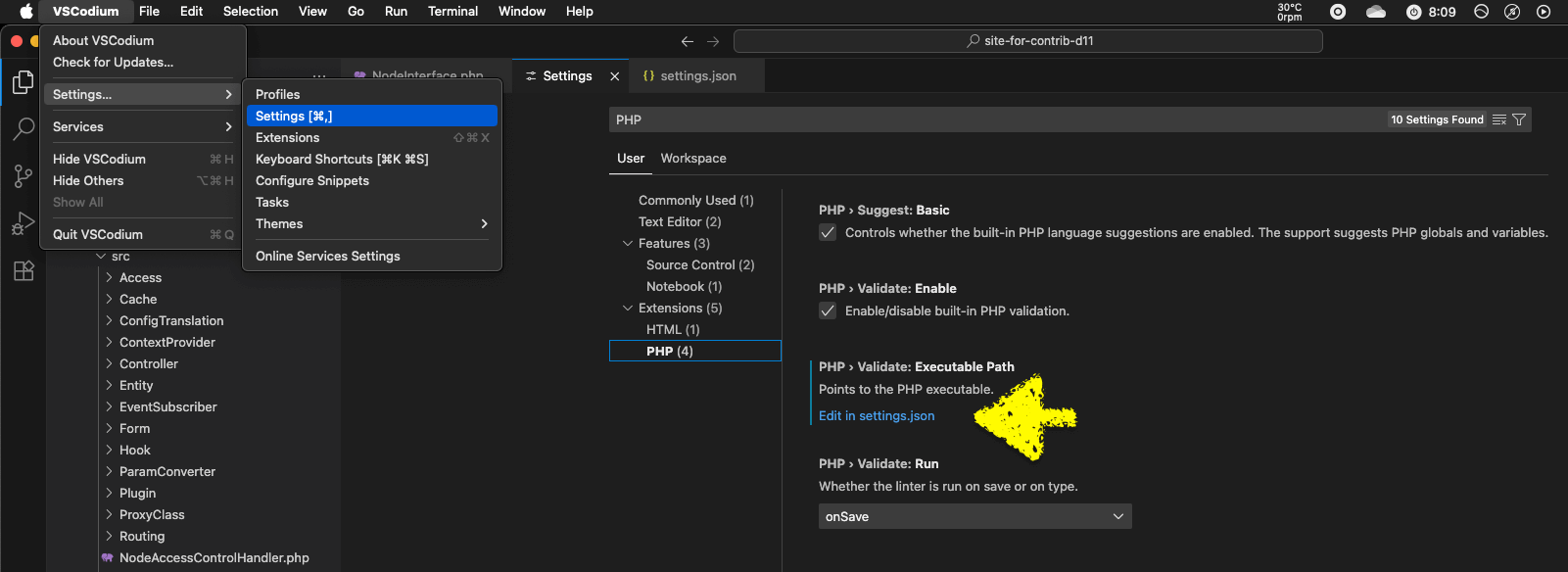Go back with the left arrow

point(688,41)
